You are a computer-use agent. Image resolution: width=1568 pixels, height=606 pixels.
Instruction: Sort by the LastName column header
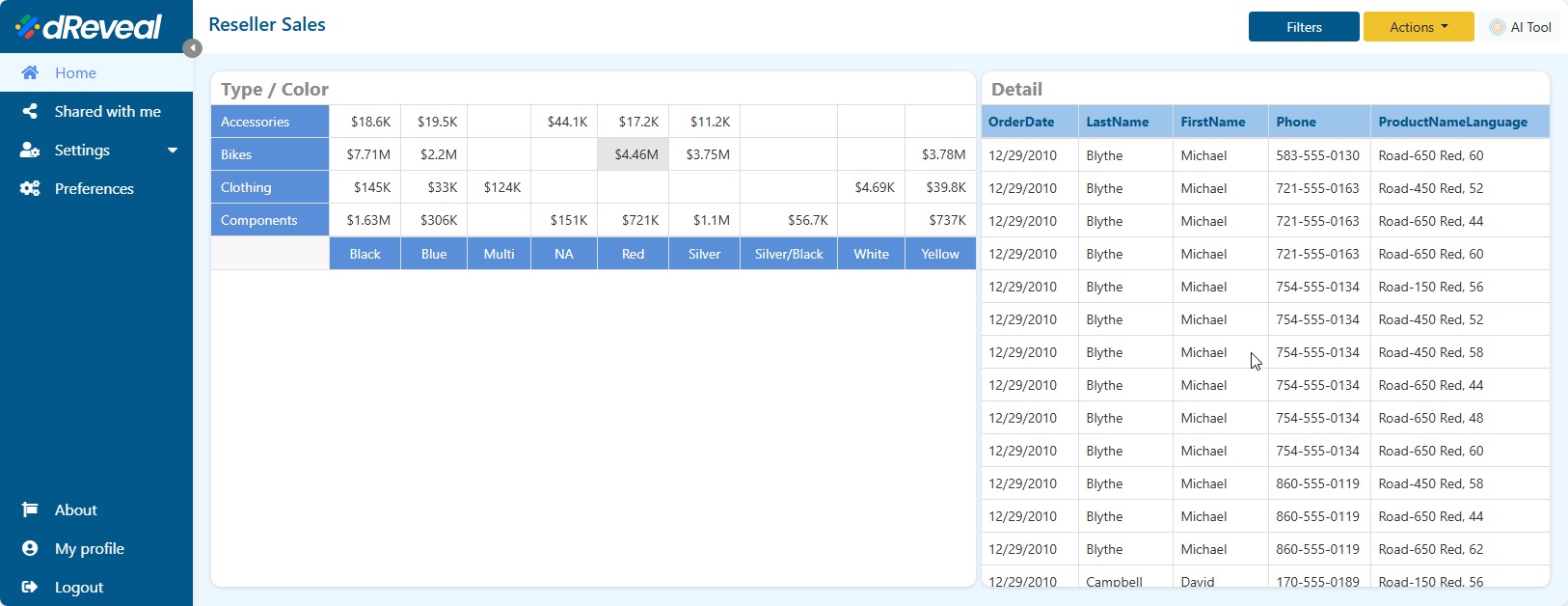(1125, 122)
